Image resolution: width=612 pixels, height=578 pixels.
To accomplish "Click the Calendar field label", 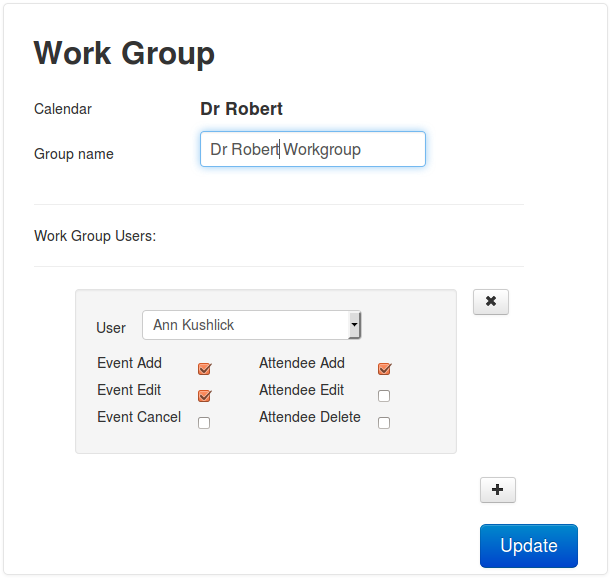I will click(63, 109).
